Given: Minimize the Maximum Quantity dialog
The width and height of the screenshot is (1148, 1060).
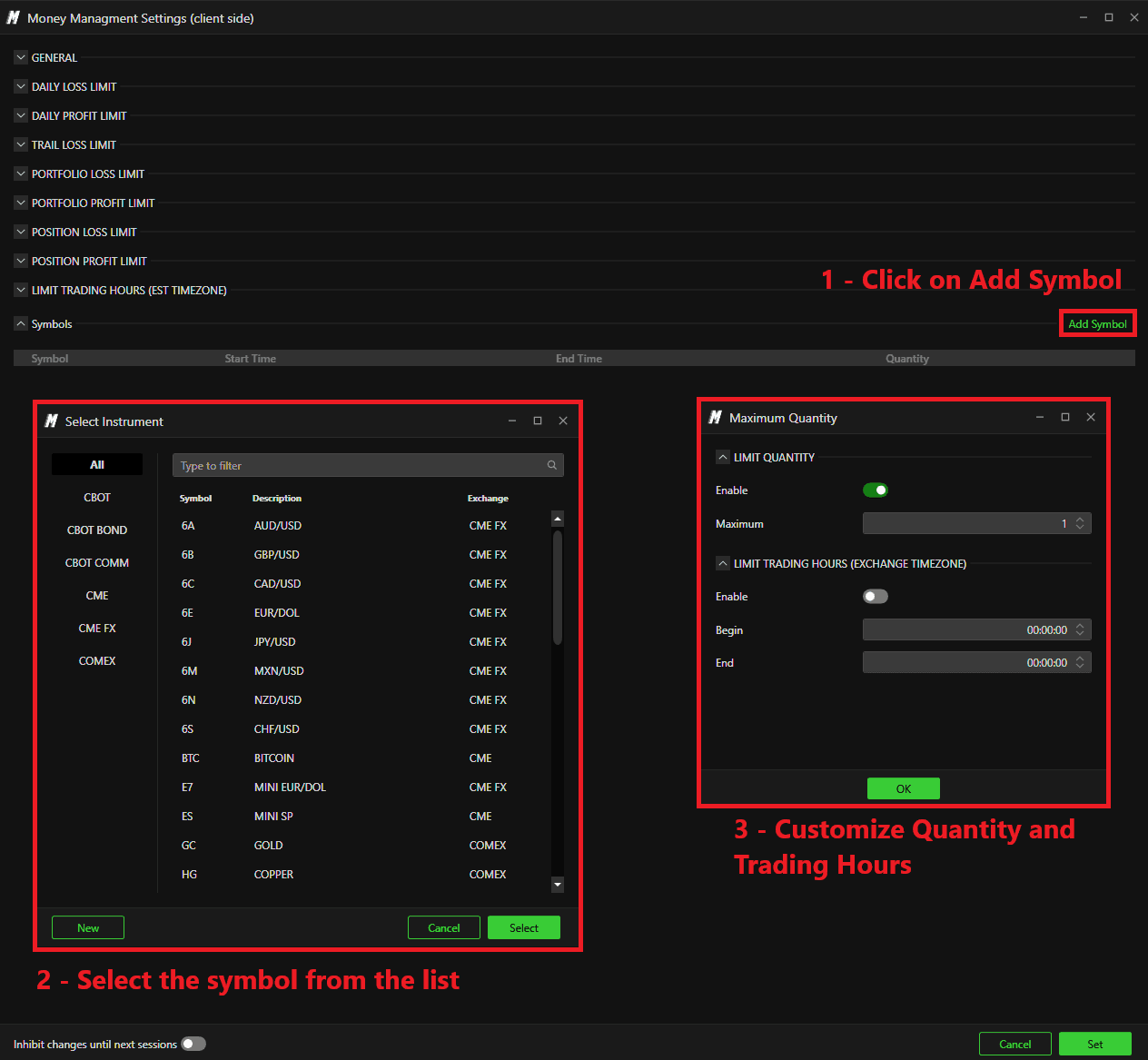Looking at the screenshot, I should point(1040,417).
